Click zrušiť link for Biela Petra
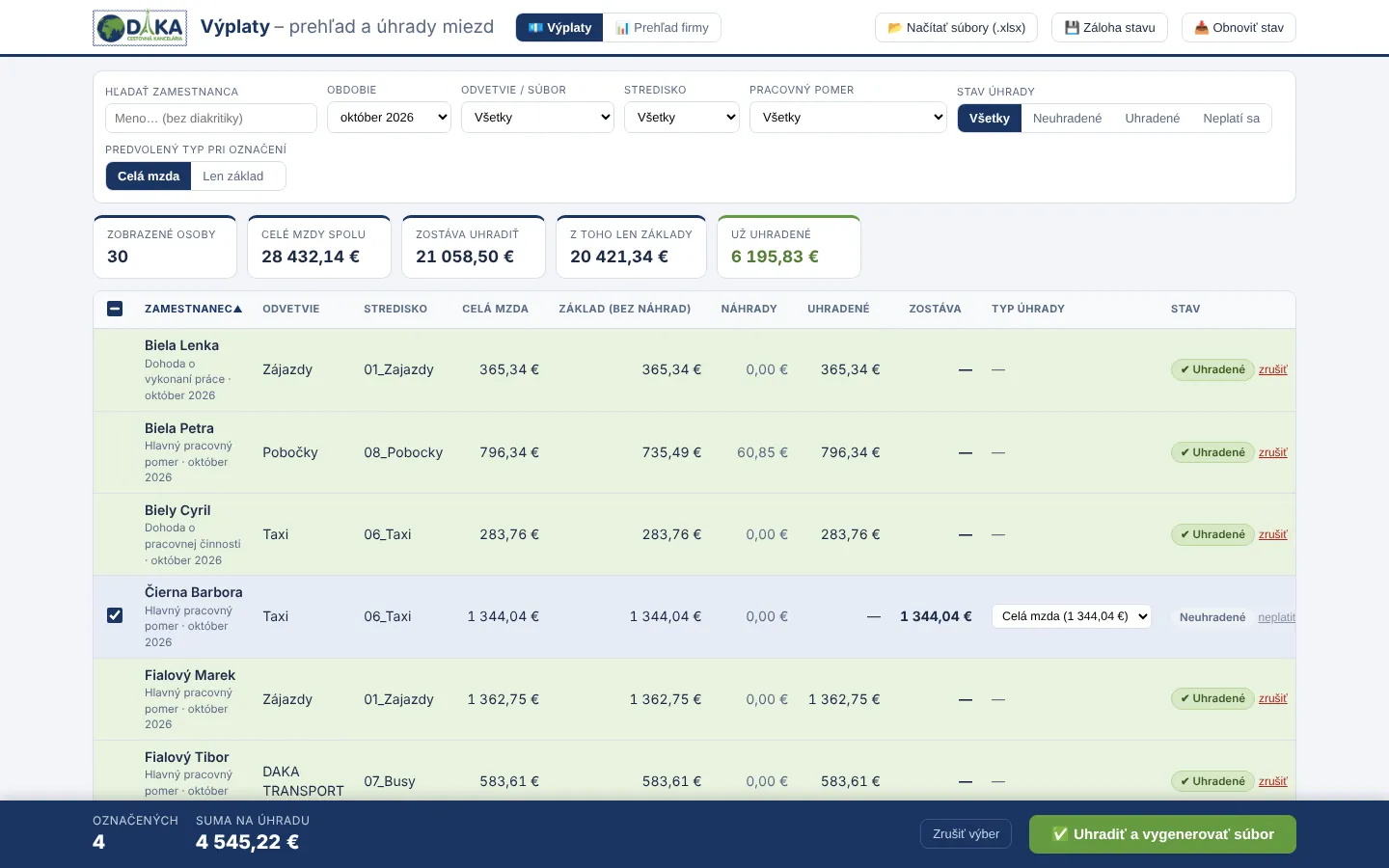 pos(1273,452)
